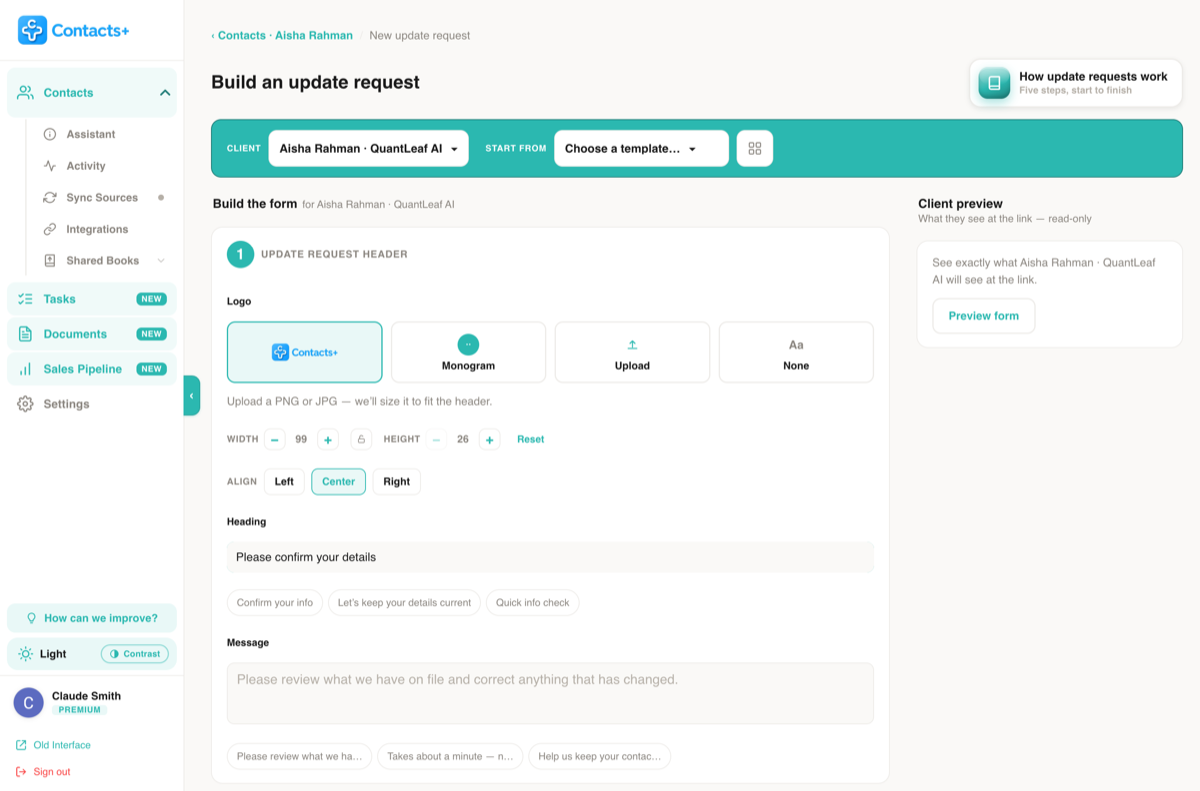Open the Tasks section
This screenshot has width=1200, height=791.
(91, 299)
